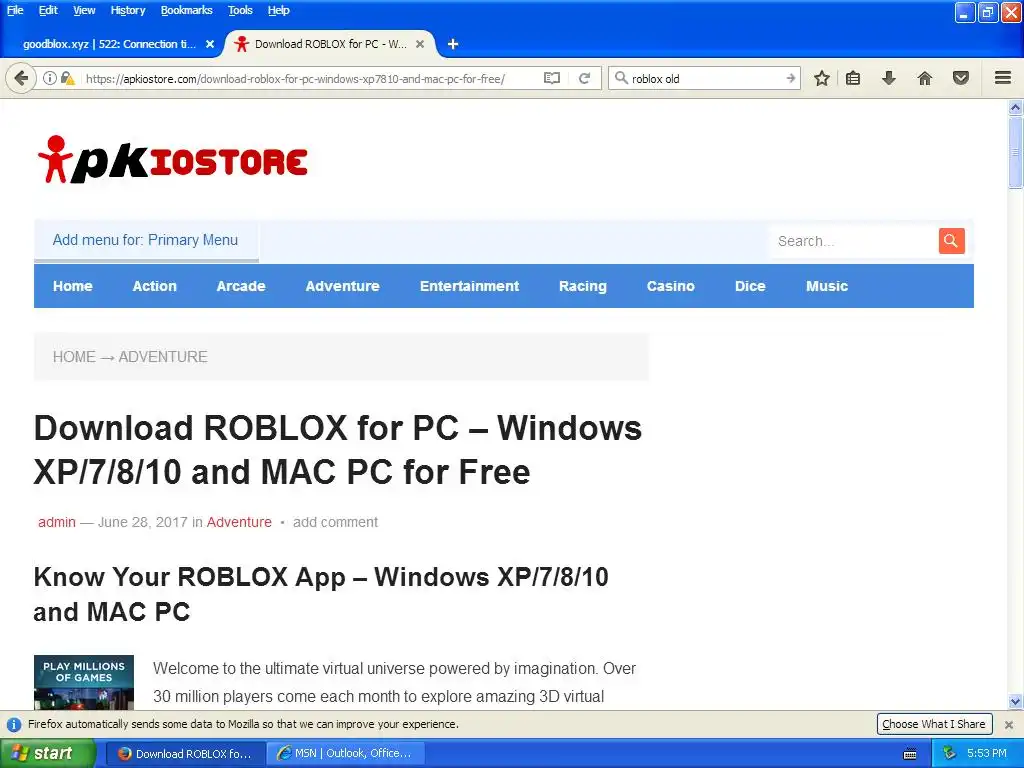Click the 5:53 PM taskbar clock
1024x768 pixels.
[x=986, y=753]
